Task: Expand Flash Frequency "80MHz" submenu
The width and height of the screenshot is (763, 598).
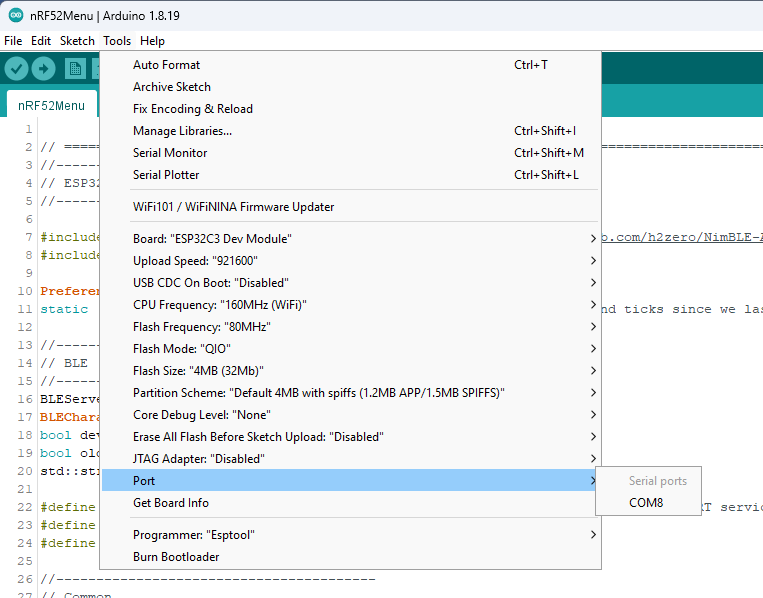Action: pos(350,326)
